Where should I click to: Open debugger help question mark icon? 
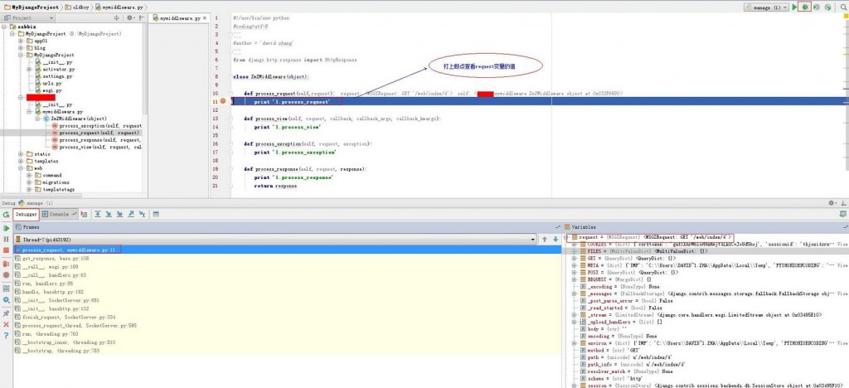click(x=6, y=336)
